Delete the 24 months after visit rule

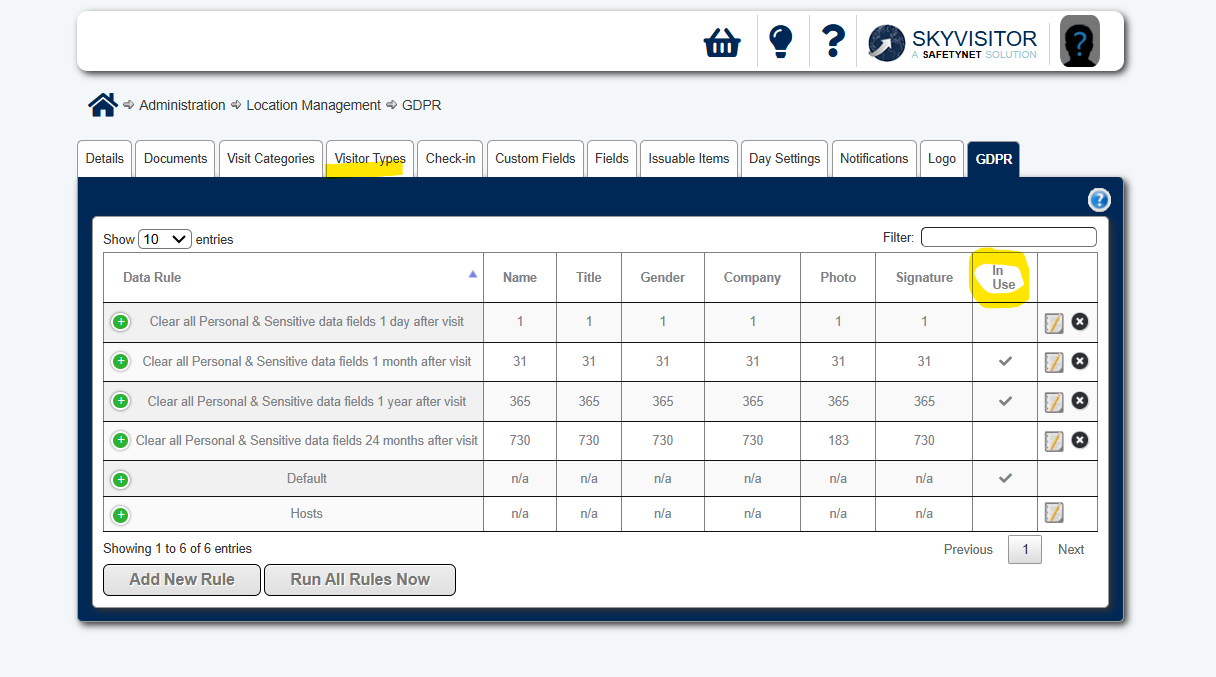(1080, 440)
